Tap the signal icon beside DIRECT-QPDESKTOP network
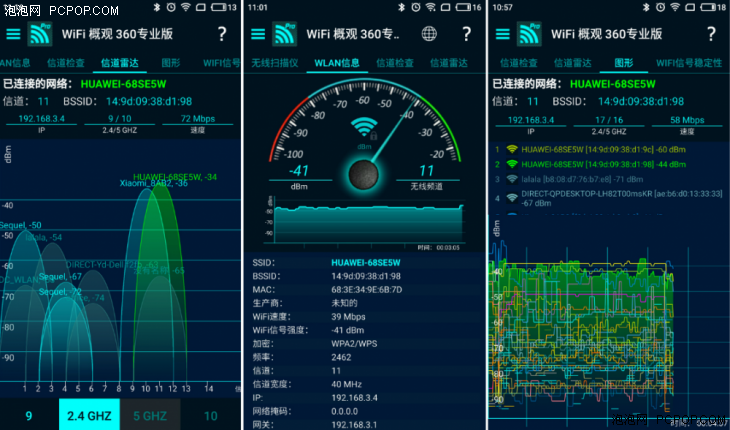Screen dimensions: 730x430 point(512,198)
